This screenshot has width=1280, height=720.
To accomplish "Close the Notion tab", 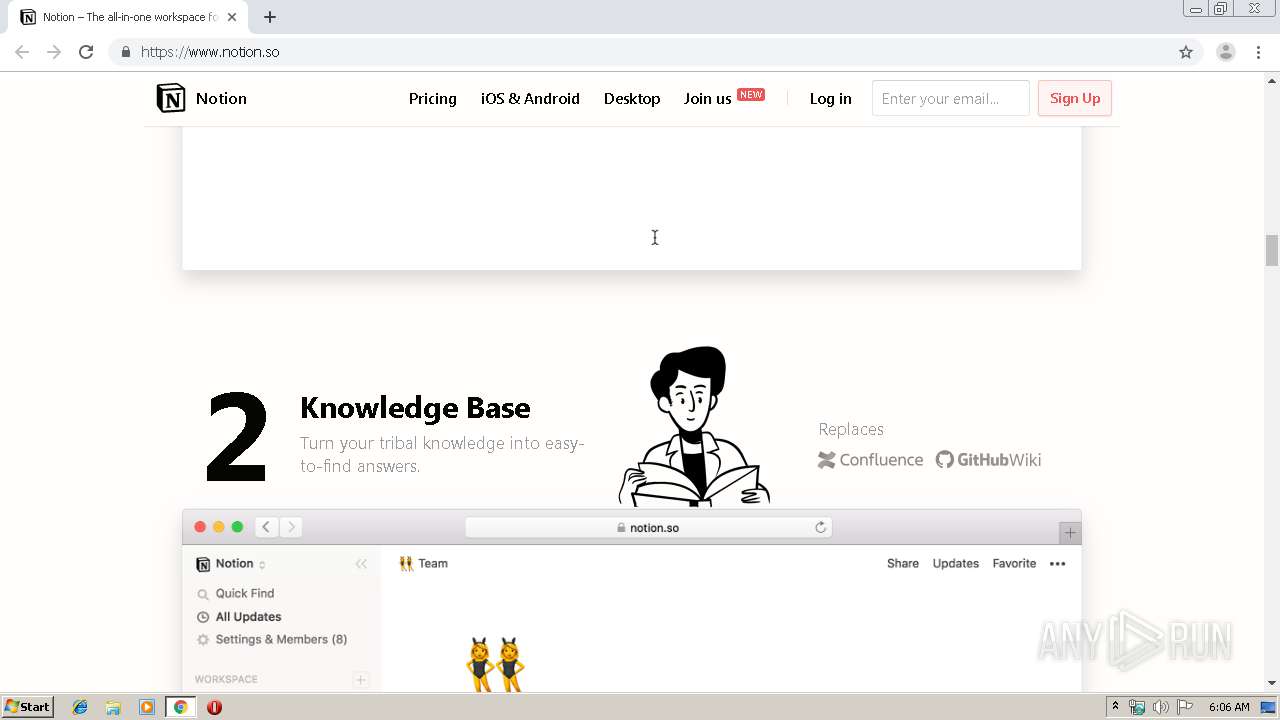I will 232,17.
